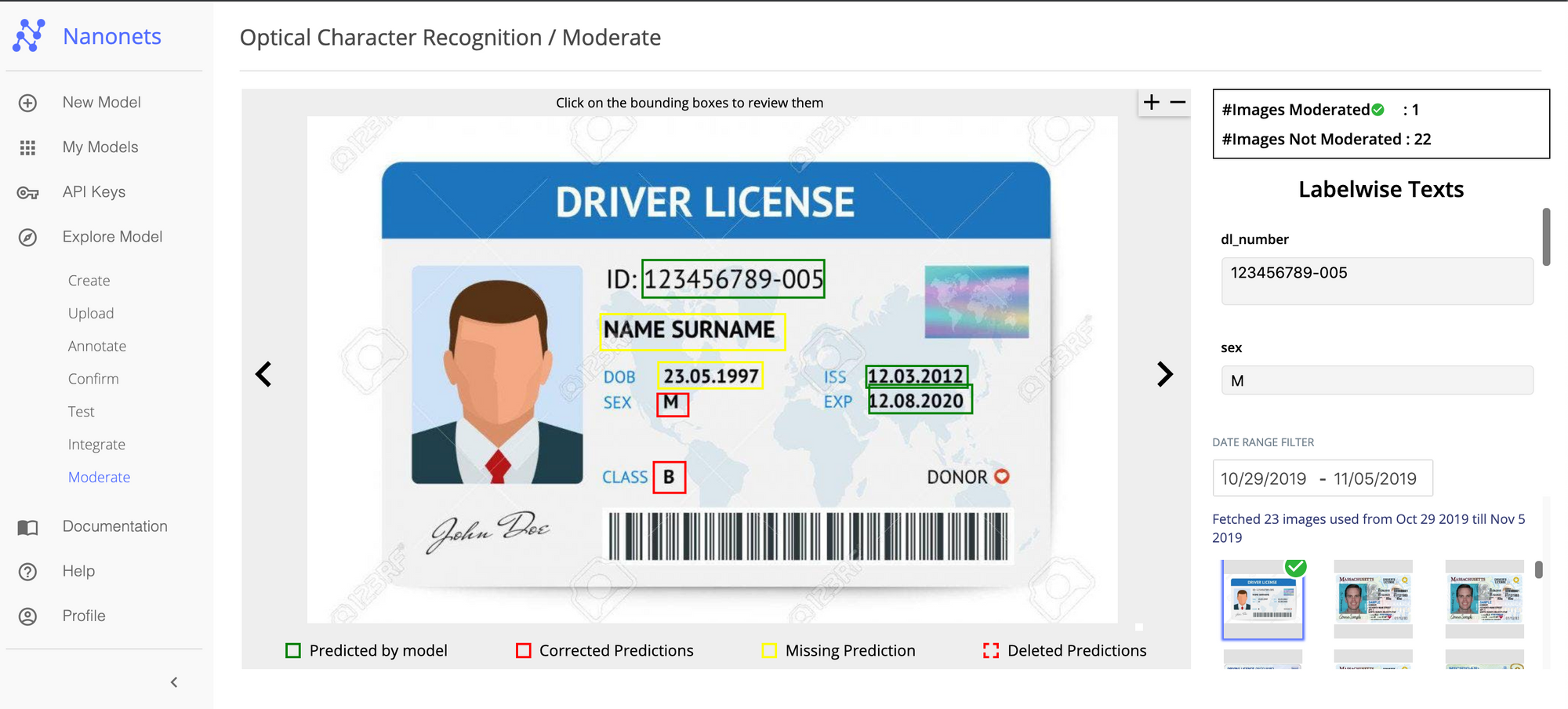Zoom out with the minus button
1568x709 pixels.
point(1178,103)
